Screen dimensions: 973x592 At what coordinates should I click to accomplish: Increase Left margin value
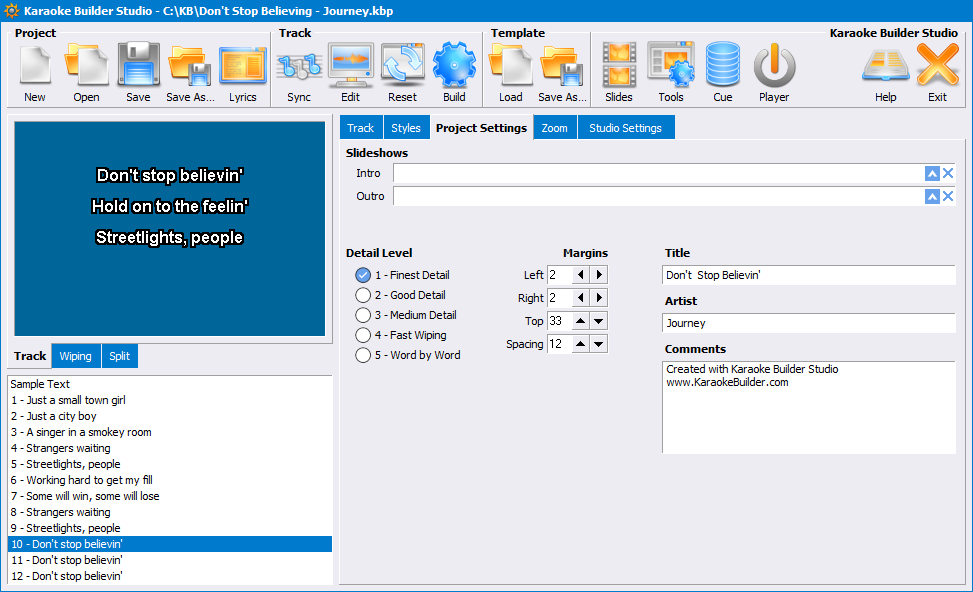599,275
